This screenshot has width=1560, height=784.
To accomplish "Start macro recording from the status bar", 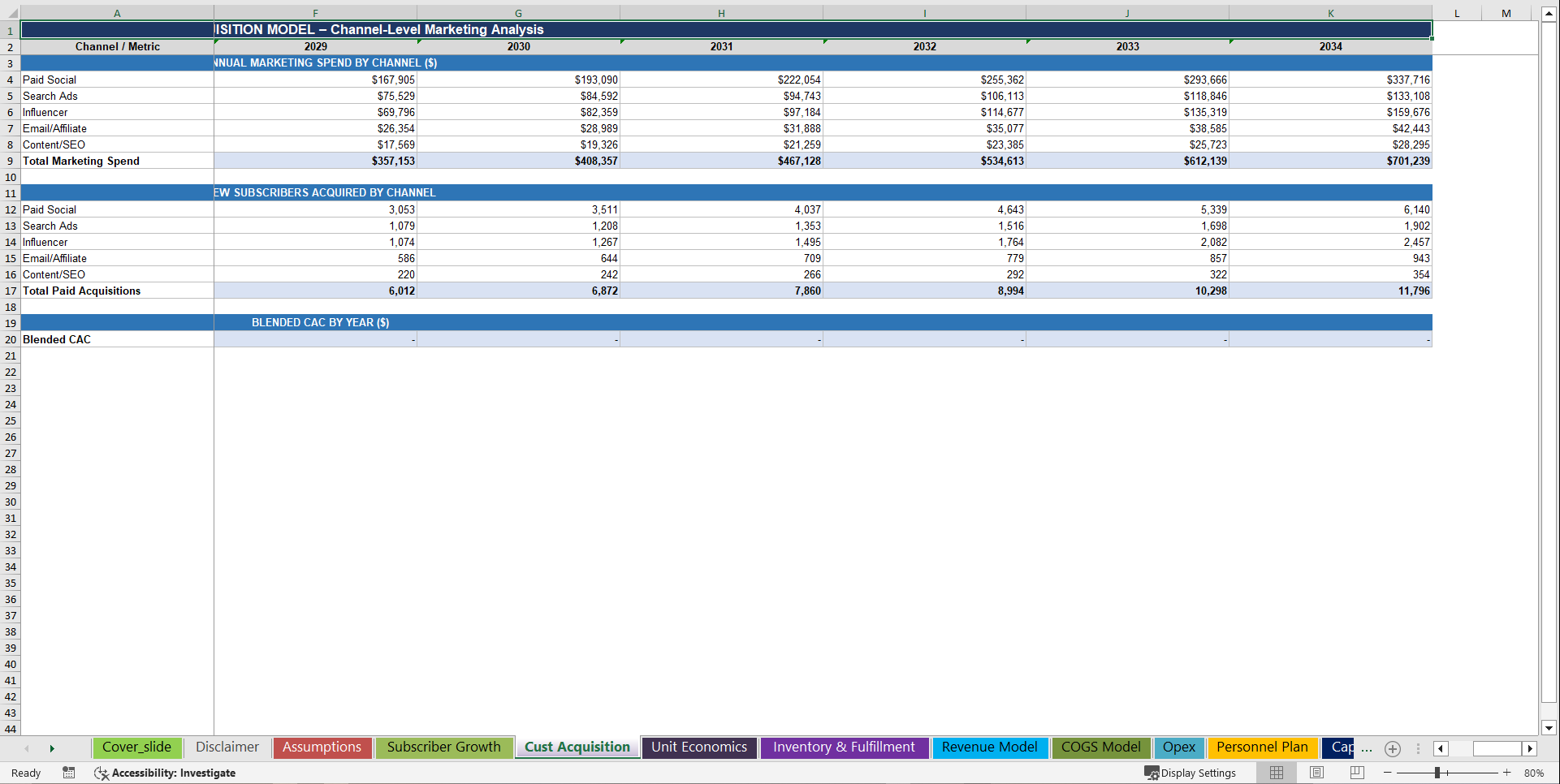I will (69, 773).
